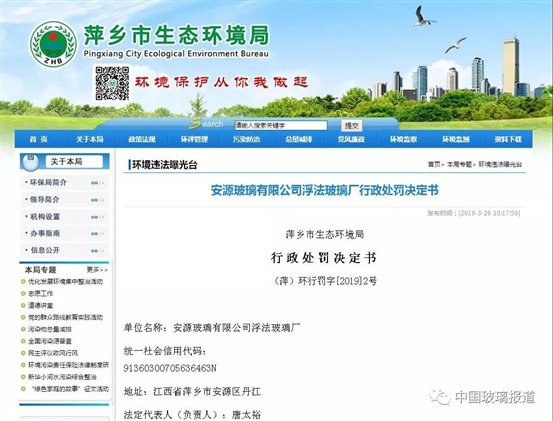The height and width of the screenshot is (421, 553).
Task: Click 本局专题 in the breadcrumb trail
Action: click(x=460, y=164)
